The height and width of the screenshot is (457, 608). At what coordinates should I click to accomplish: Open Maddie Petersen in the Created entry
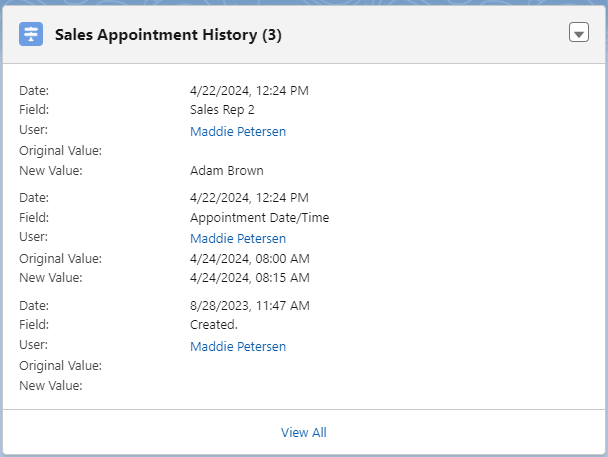(x=238, y=346)
